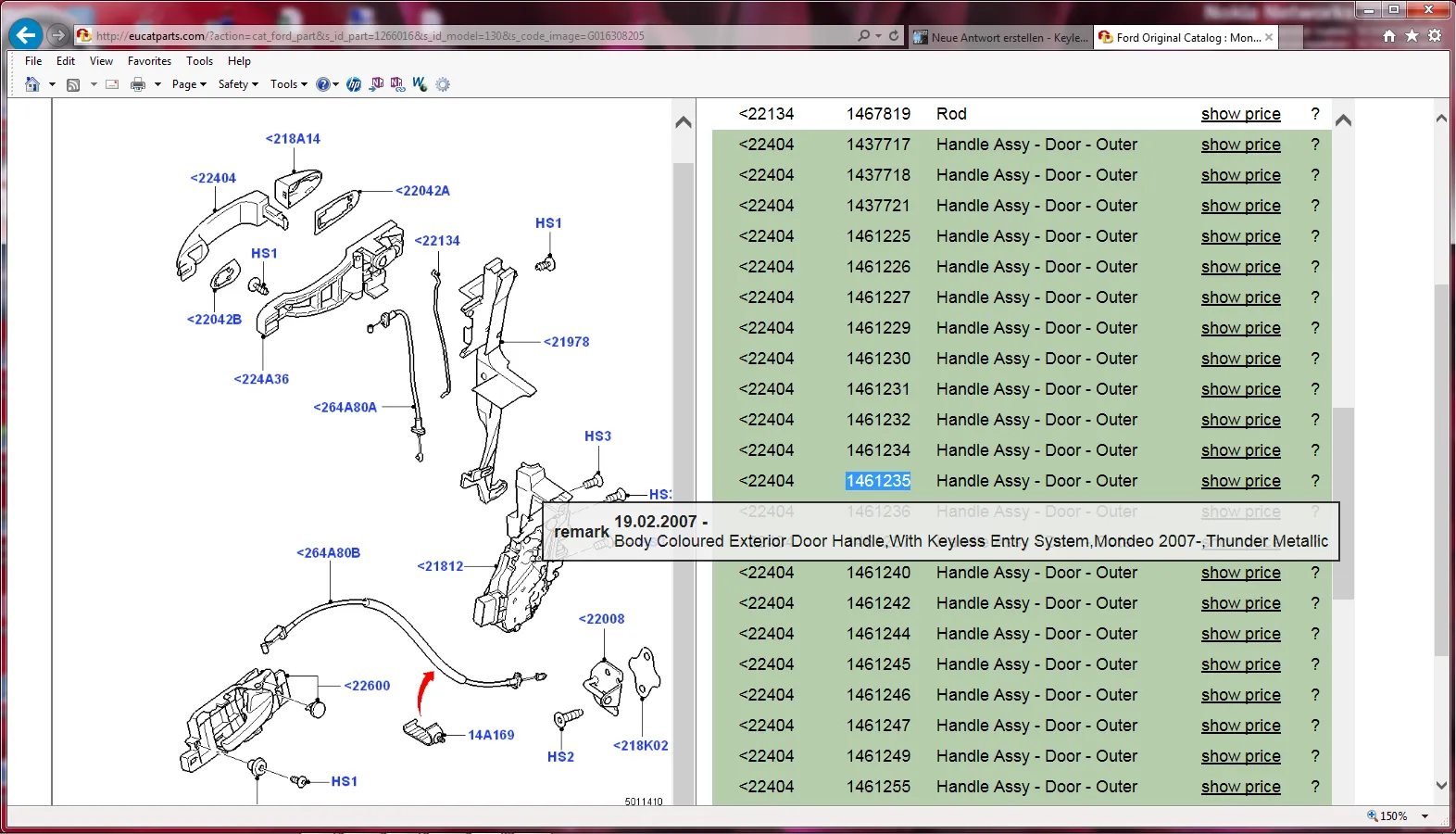Click question mark for part 1461240
The width and height of the screenshot is (1456, 834).
click(x=1314, y=573)
